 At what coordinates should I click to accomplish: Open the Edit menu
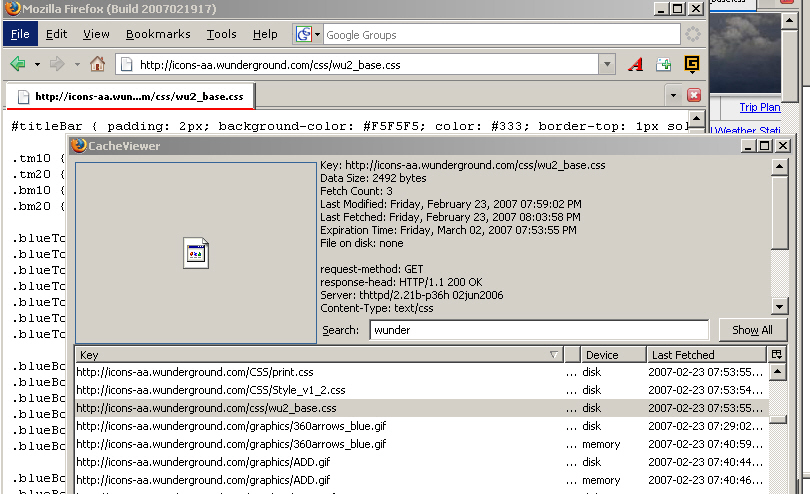[x=56, y=34]
